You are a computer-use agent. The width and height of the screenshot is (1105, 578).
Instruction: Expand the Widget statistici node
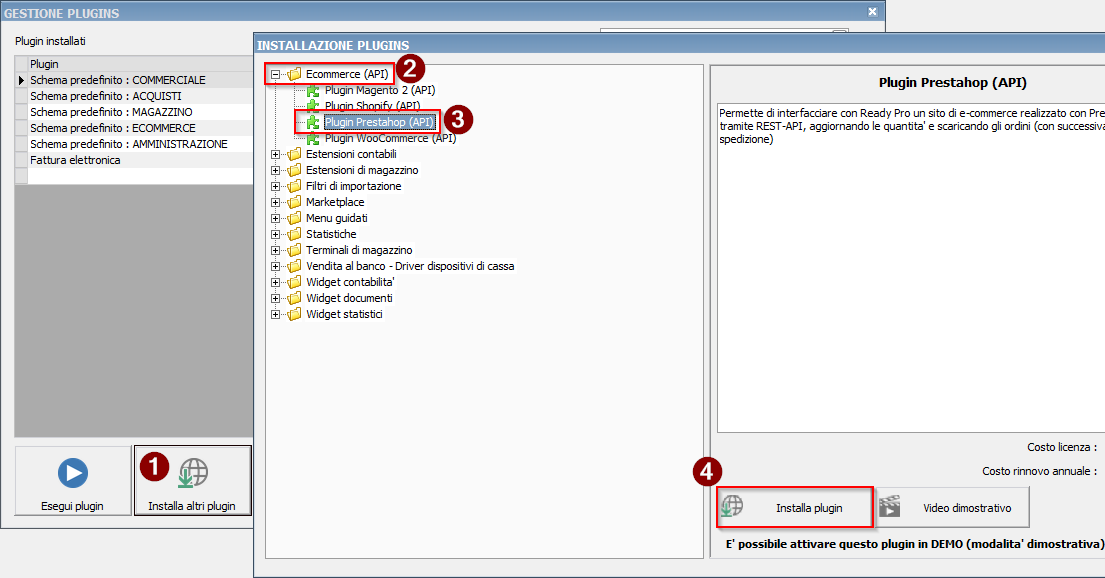276,314
